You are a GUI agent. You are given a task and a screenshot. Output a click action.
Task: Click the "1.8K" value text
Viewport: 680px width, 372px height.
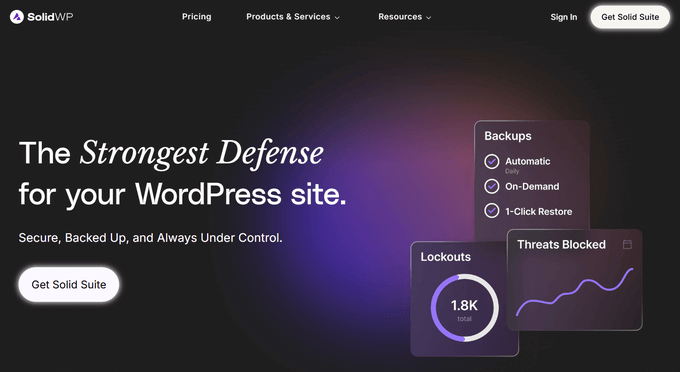464,306
